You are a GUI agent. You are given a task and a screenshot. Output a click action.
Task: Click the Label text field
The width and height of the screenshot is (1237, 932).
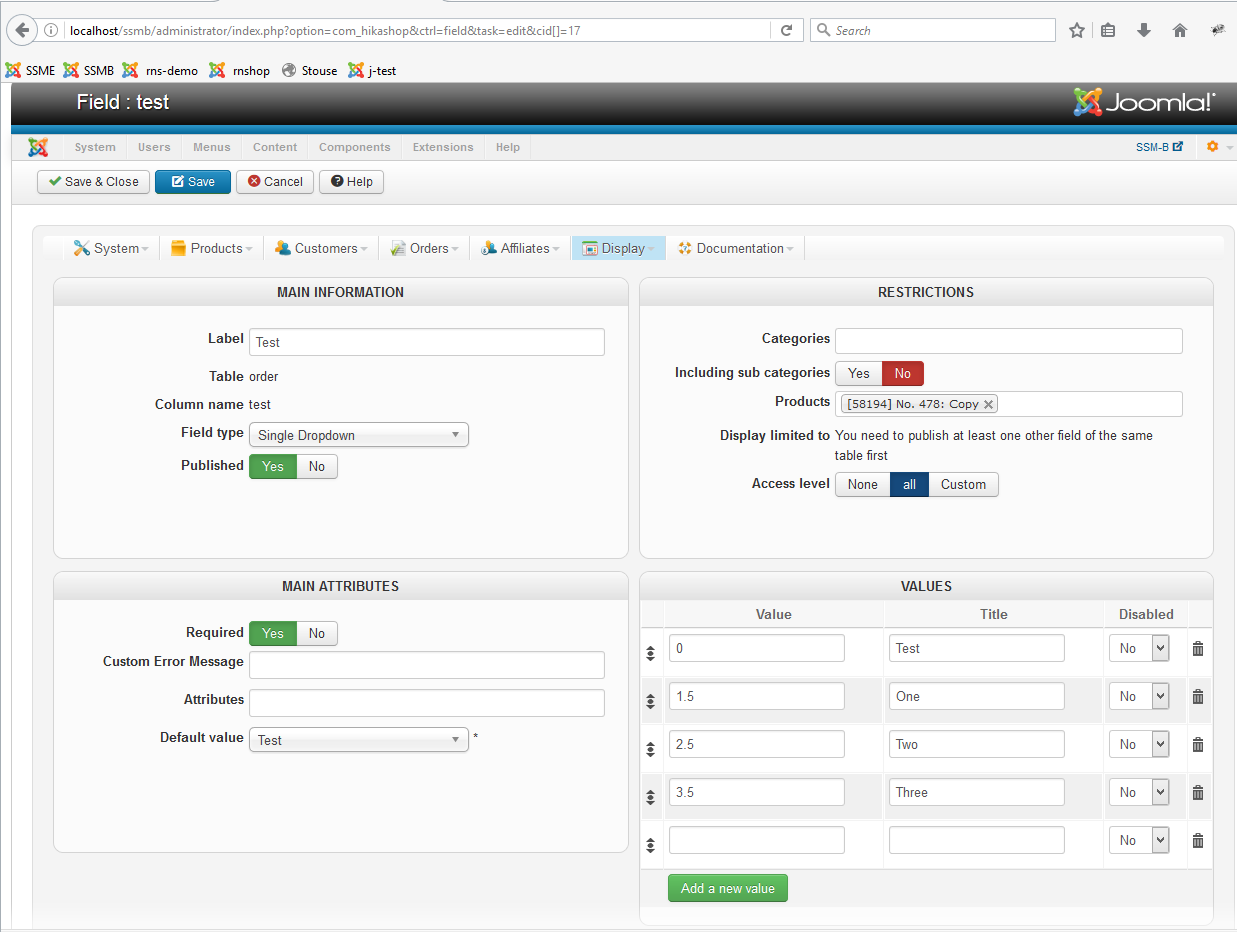coord(427,342)
